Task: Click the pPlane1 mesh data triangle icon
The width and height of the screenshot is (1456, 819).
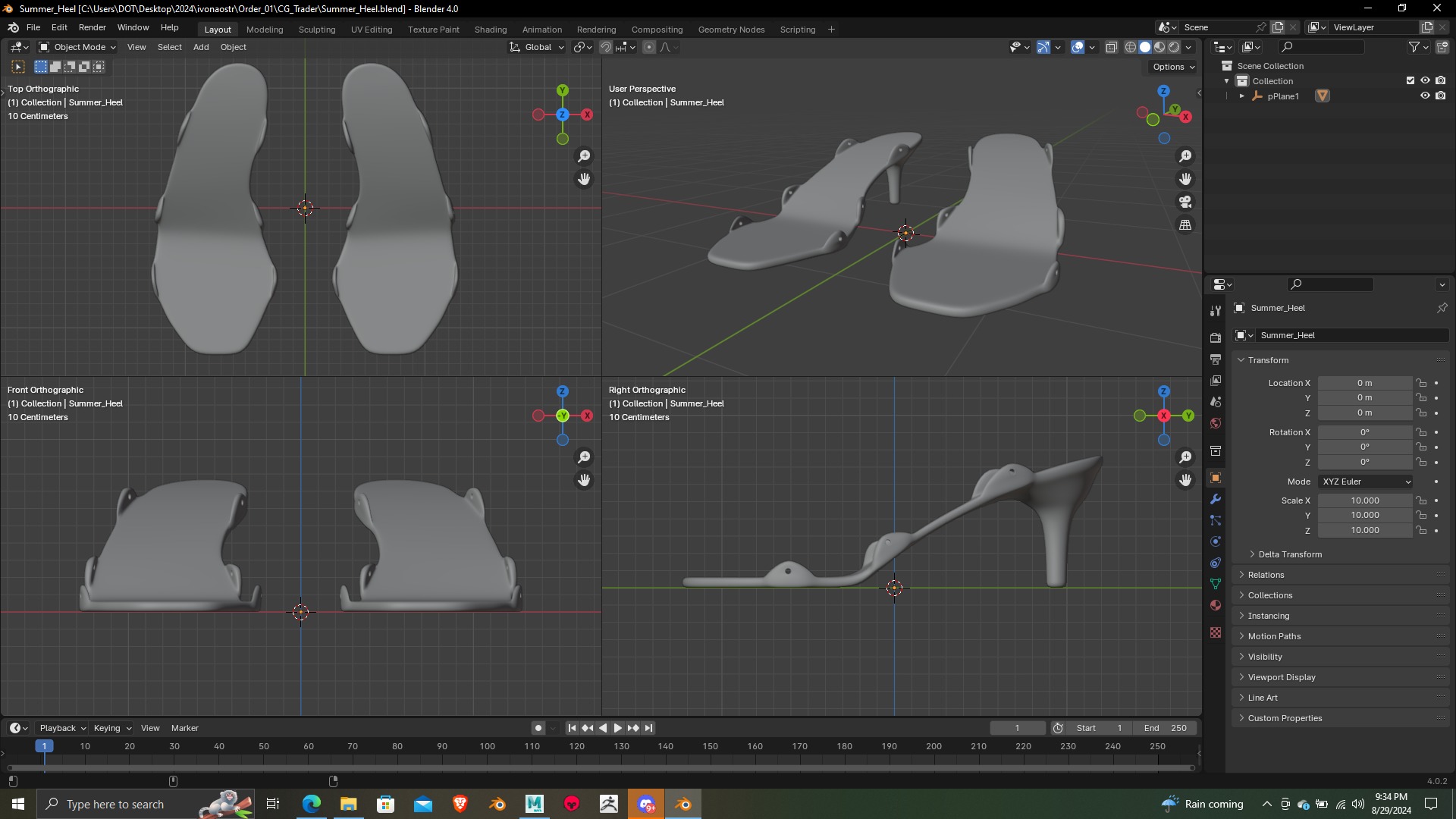Action: point(1323,96)
